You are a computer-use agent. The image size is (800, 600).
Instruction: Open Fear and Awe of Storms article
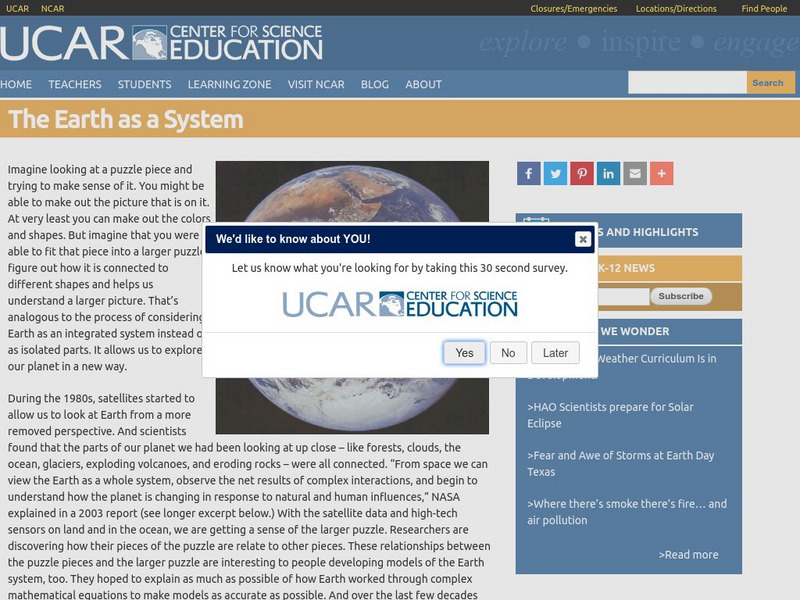point(620,463)
